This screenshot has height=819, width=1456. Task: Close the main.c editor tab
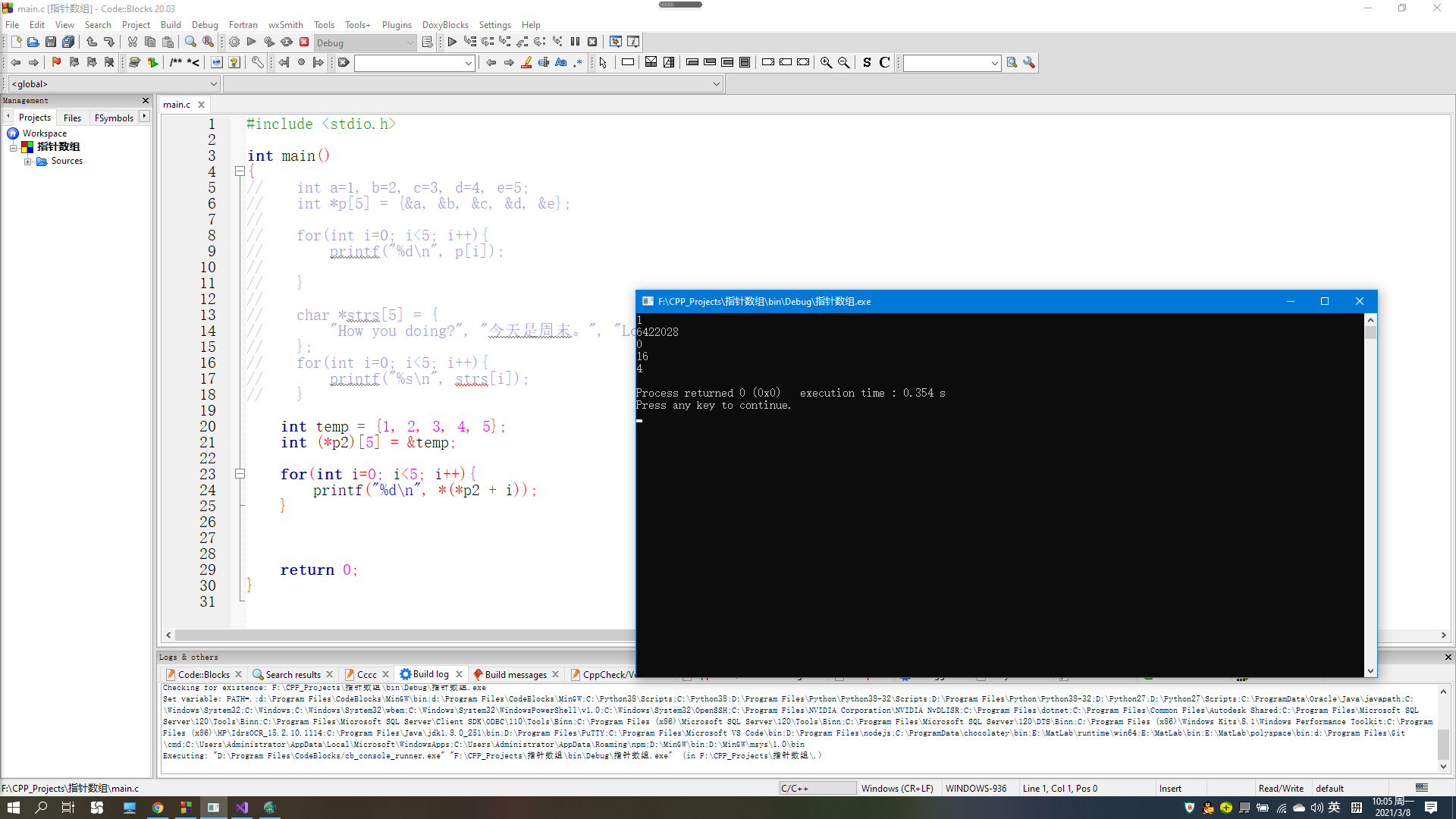click(201, 105)
